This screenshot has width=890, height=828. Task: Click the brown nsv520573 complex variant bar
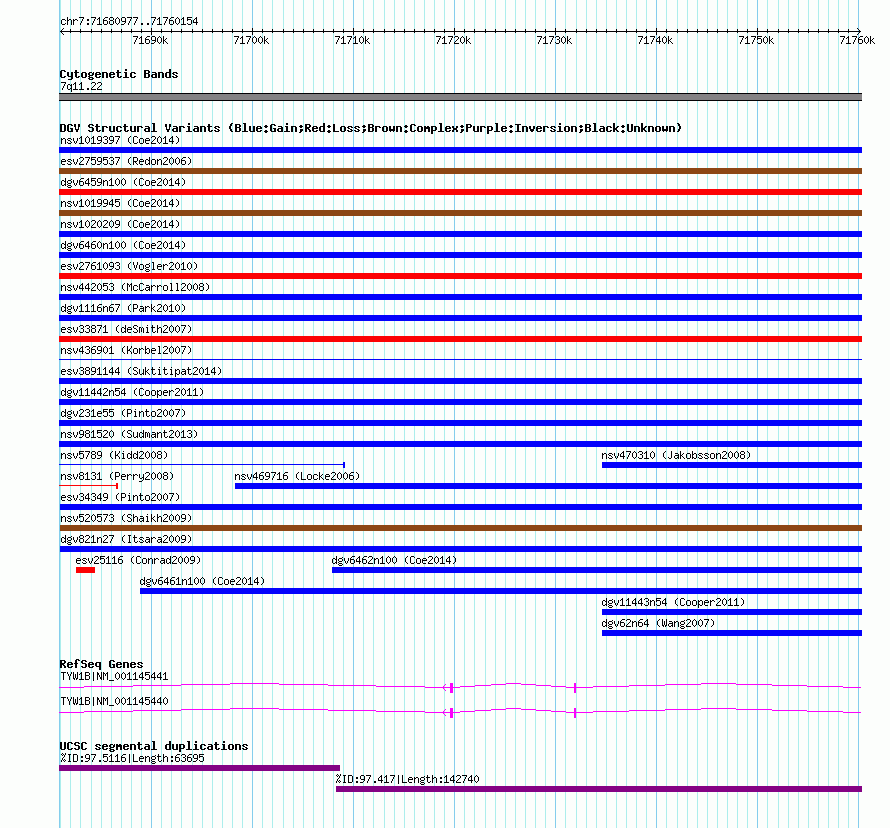(461, 528)
